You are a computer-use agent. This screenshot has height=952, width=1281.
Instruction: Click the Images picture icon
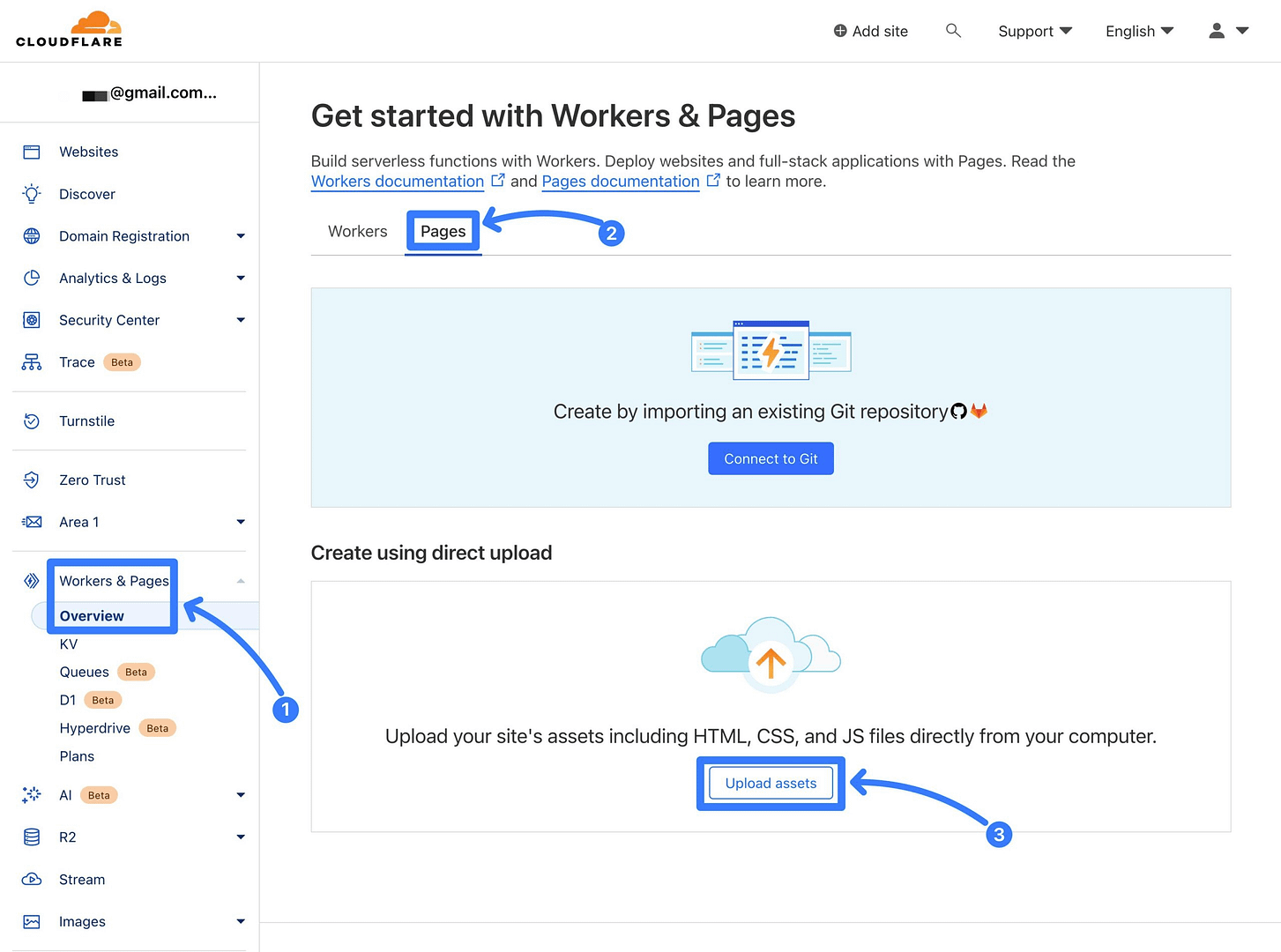32,921
